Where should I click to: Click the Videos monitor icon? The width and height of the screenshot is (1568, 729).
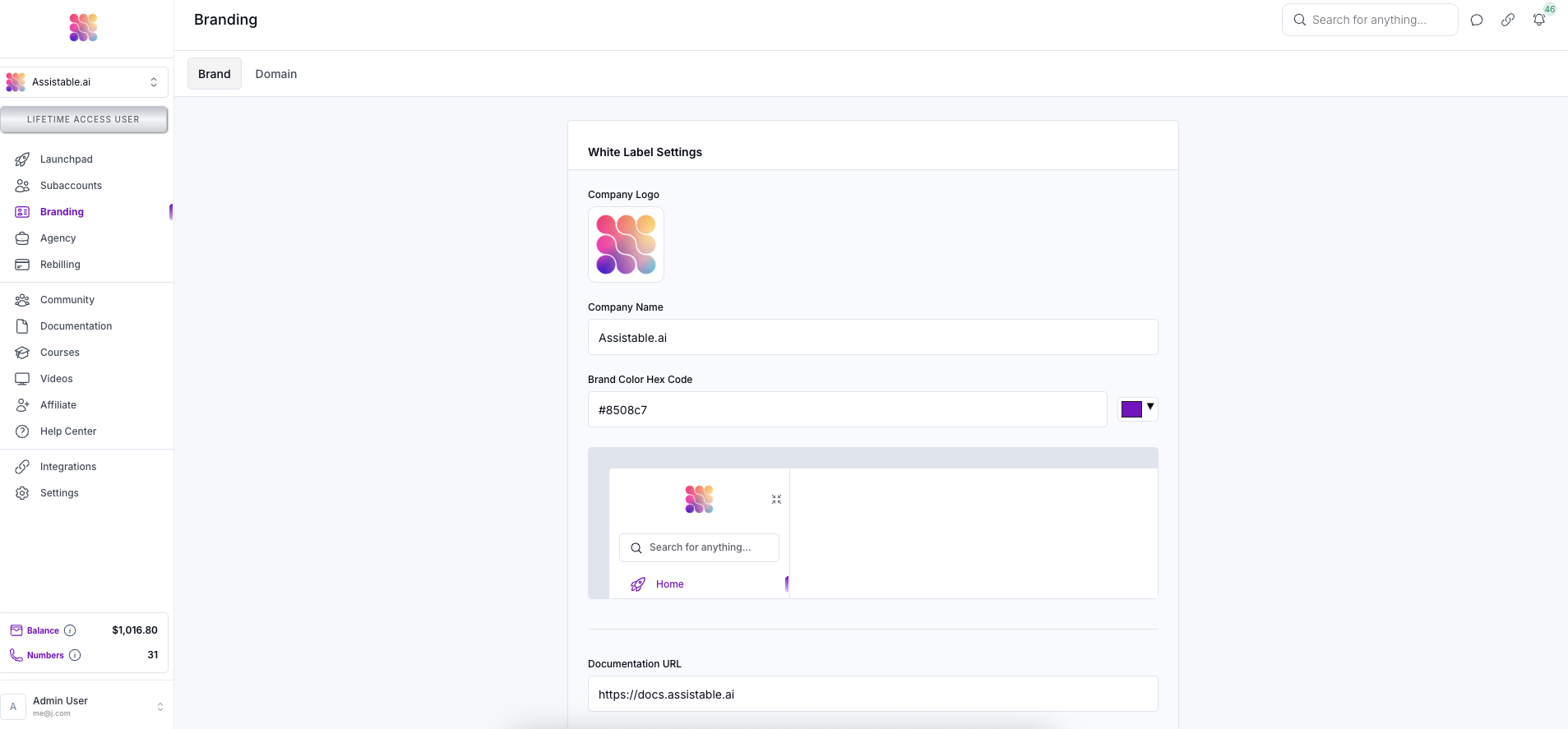click(x=22, y=379)
